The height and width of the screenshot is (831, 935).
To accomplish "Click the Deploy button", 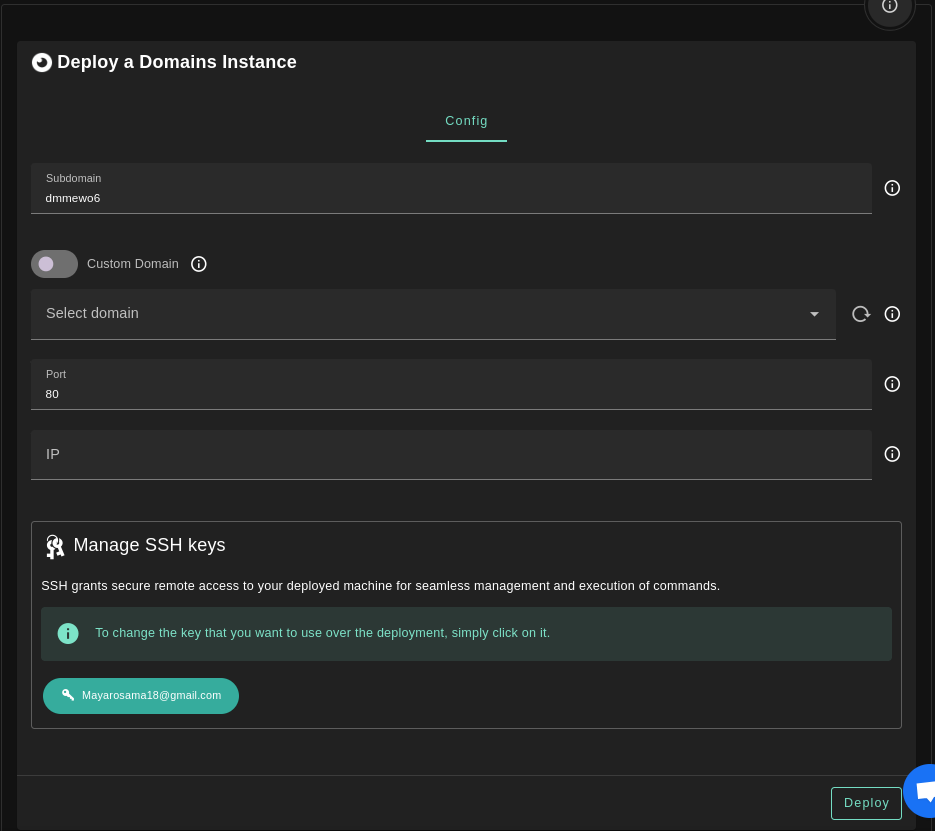I will 866,803.
